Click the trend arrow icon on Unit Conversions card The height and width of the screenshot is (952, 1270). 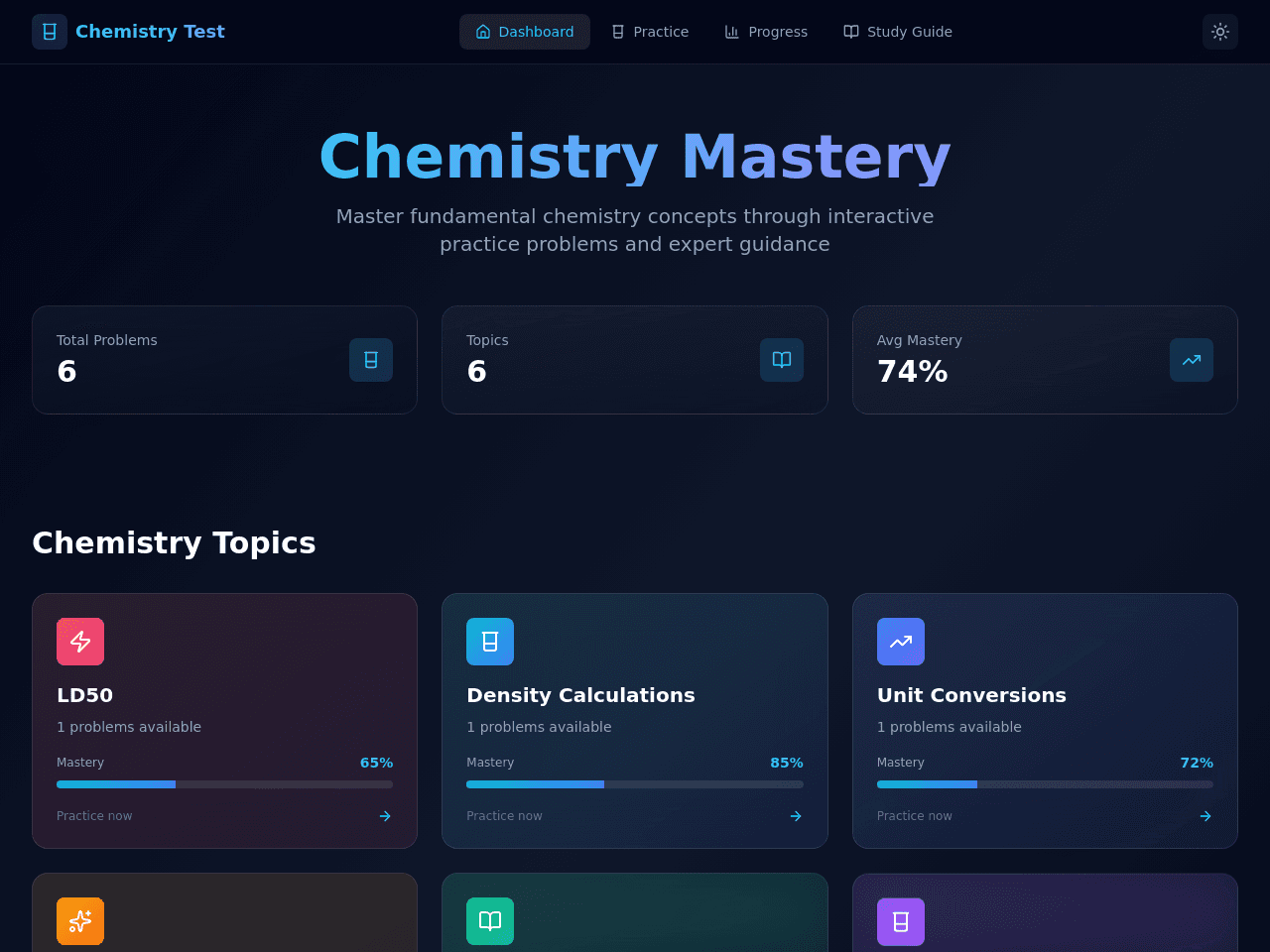click(x=901, y=642)
